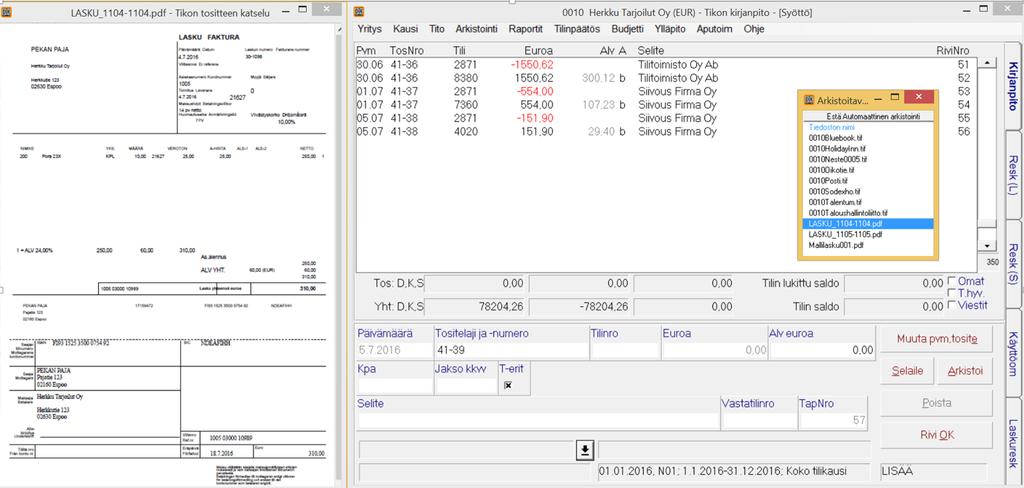
Task: Click the Selite column header
Action: (652, 50)
